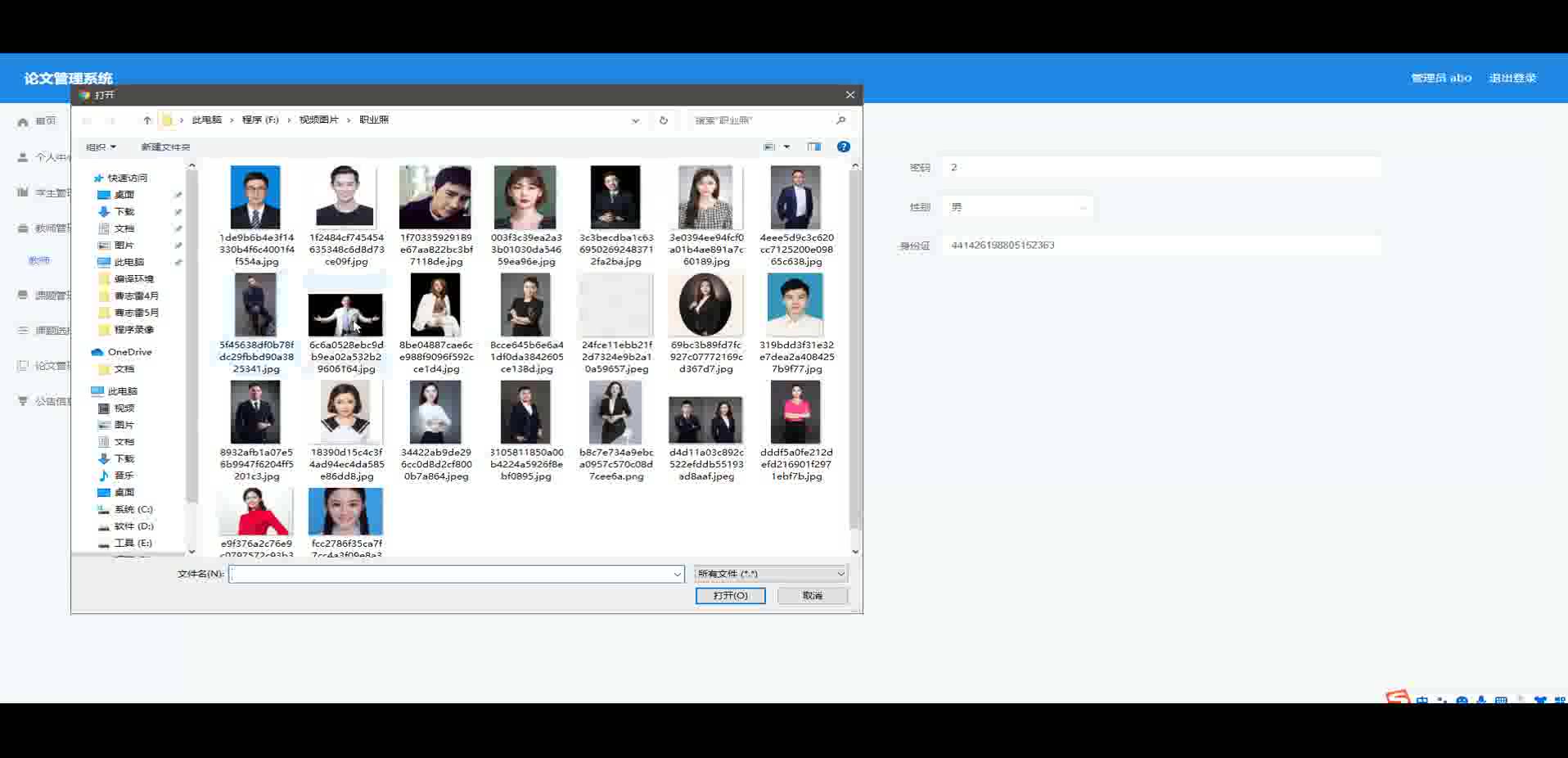
Task: Open the file dialog help icon
Action: [844, 147]
